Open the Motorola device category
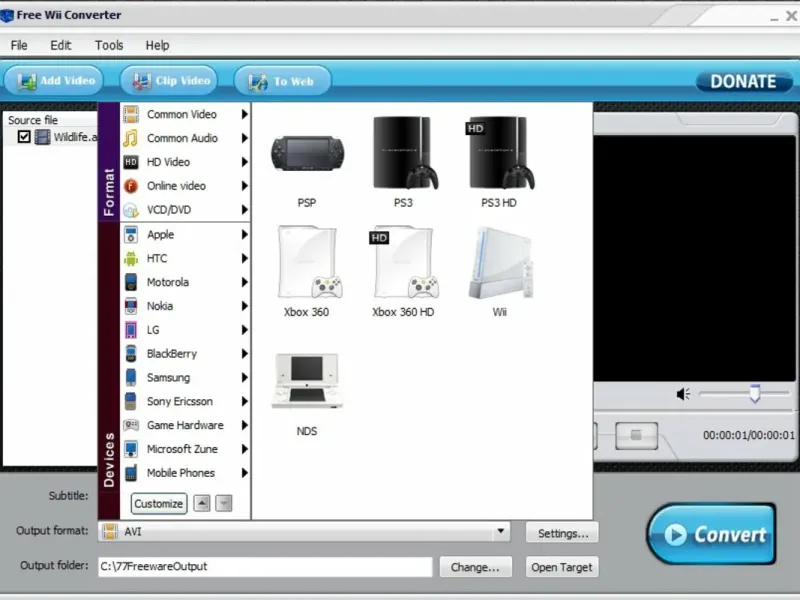This screenshot has width=800, height=600. tap(186, 282)
